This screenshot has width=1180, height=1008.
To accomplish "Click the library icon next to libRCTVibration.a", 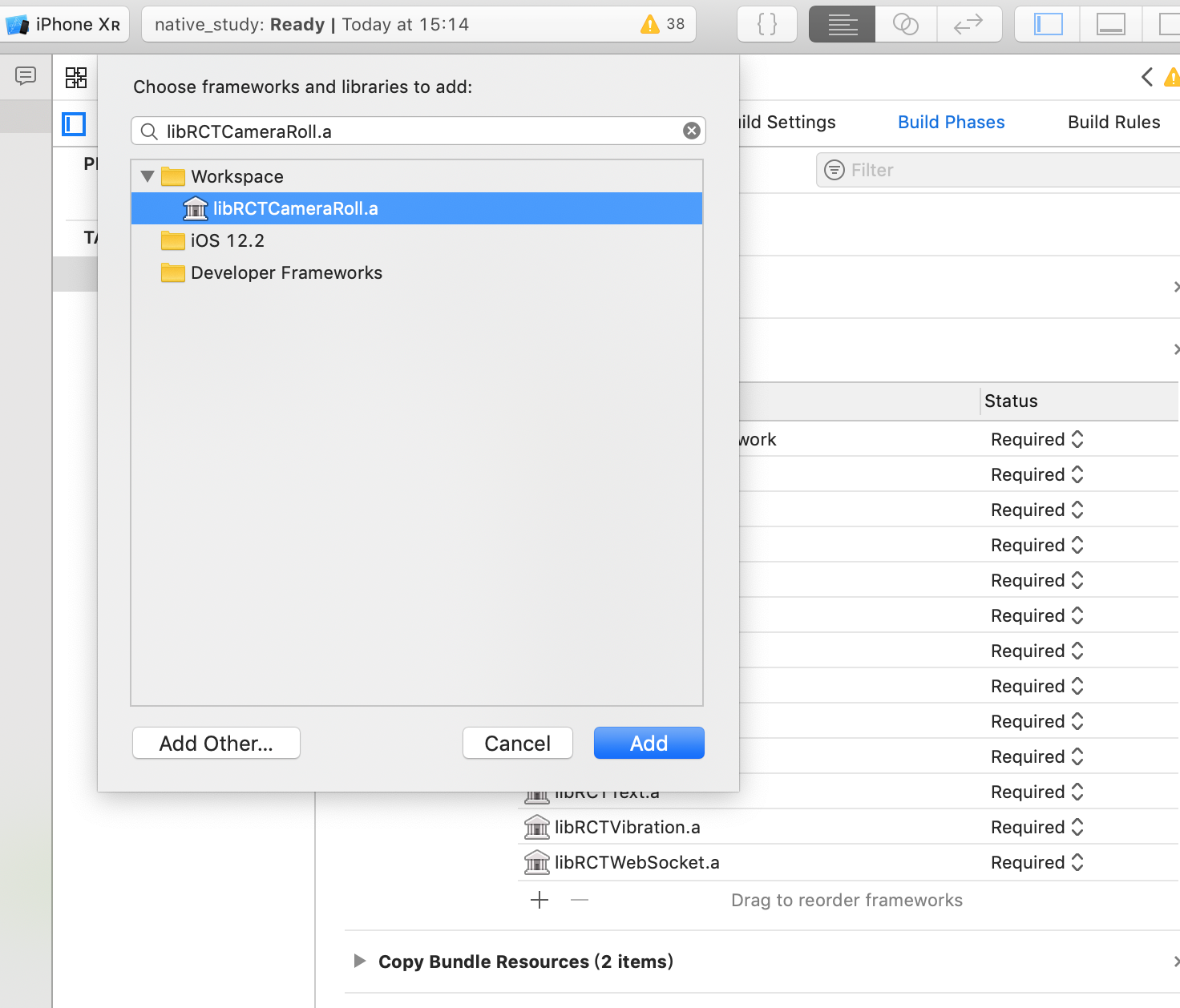I will [537, 827].
